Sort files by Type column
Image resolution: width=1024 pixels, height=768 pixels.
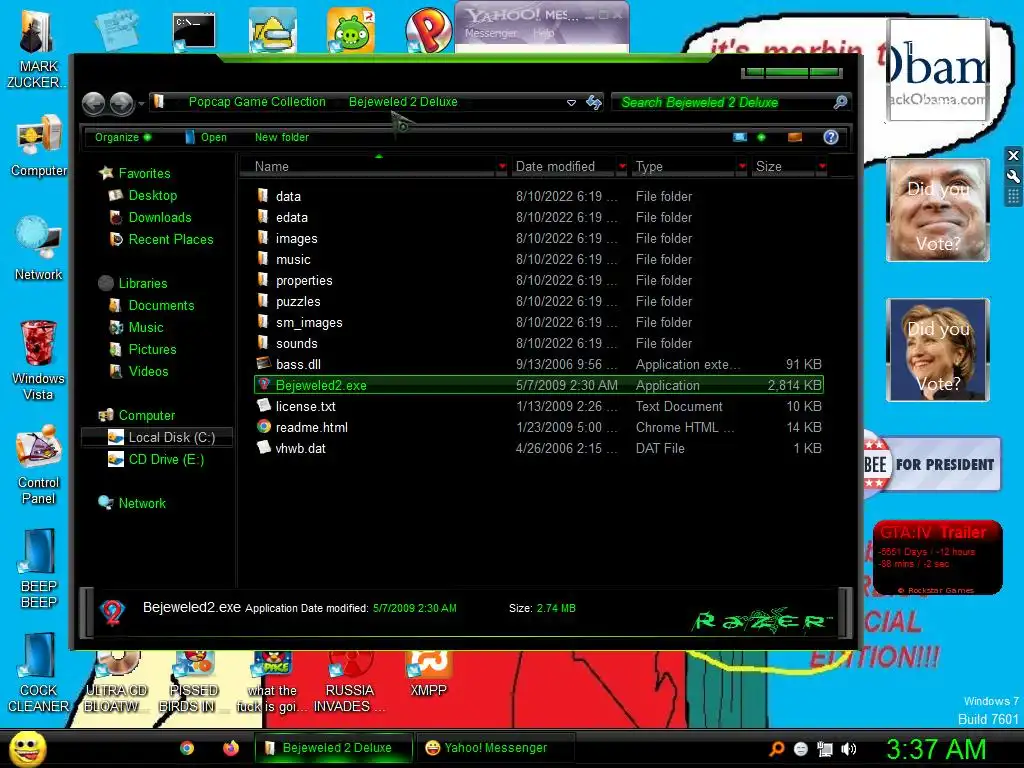click(684, 167)
